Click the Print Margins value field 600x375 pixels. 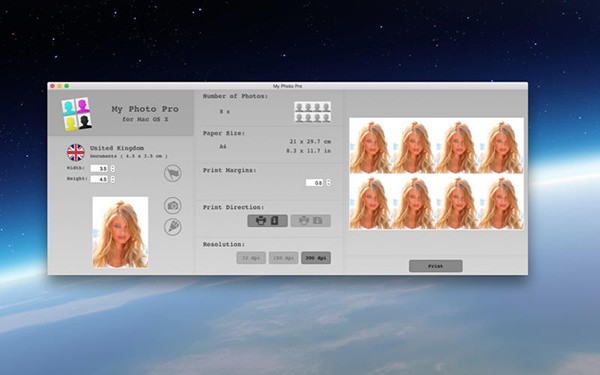[x=315, y=183]
